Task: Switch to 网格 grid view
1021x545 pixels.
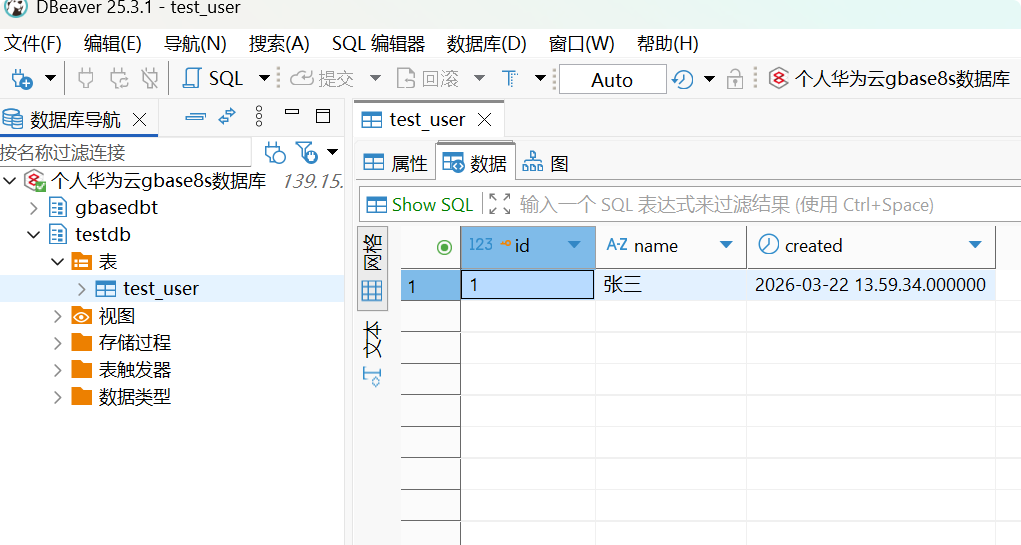Action: point(372,268)
